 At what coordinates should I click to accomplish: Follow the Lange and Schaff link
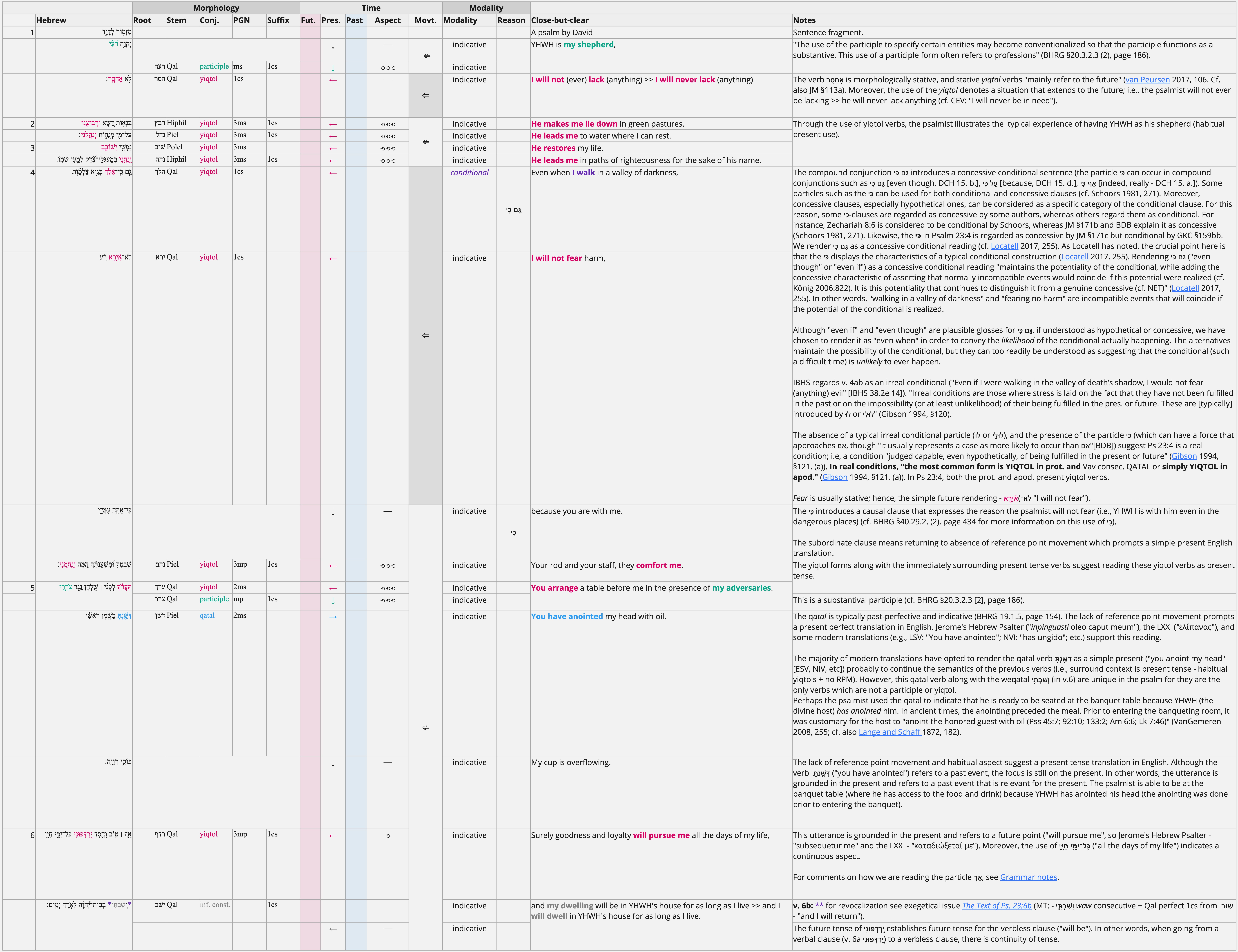tap(890, 732)
